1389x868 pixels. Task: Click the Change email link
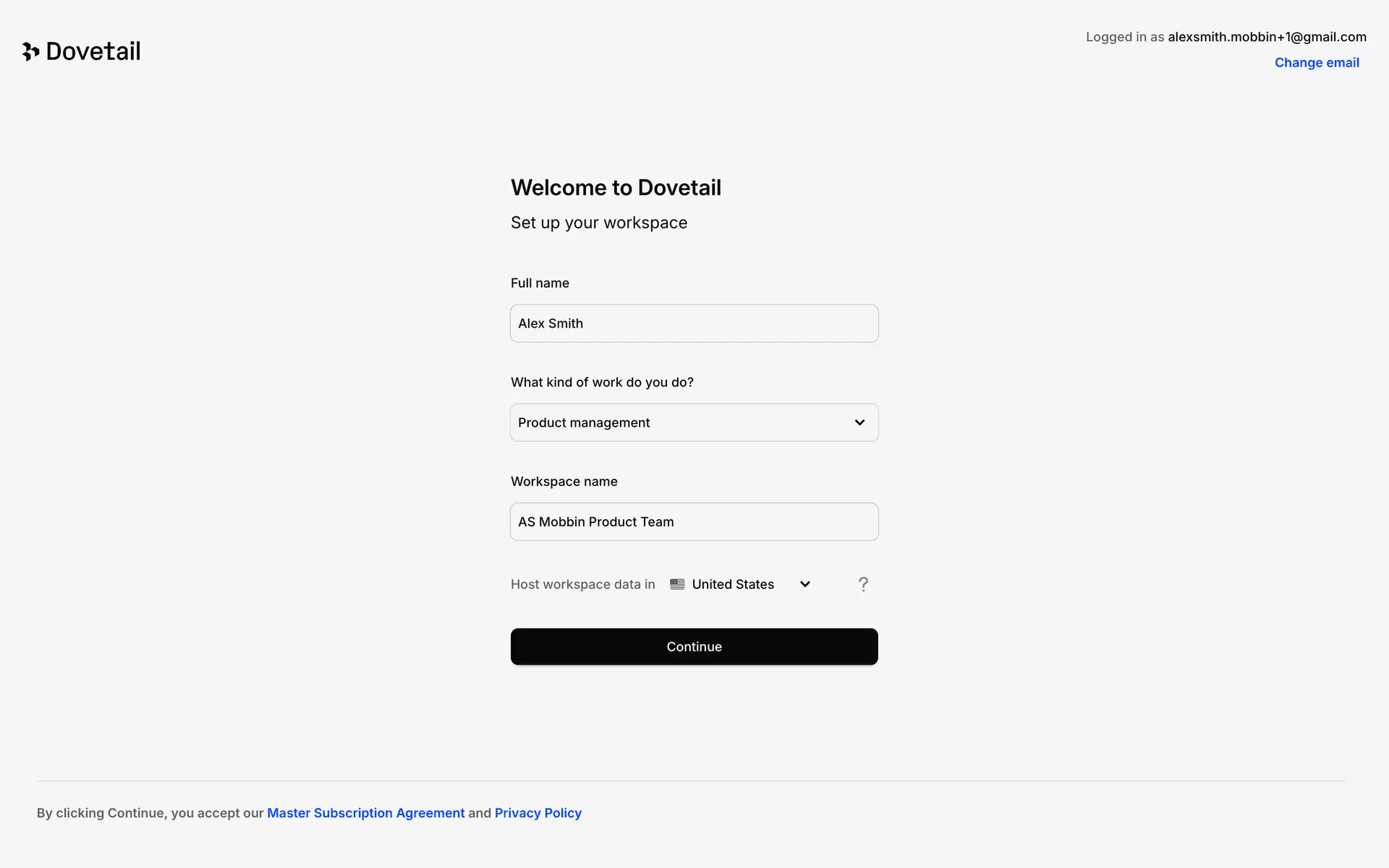click(x=1317, y=63)
